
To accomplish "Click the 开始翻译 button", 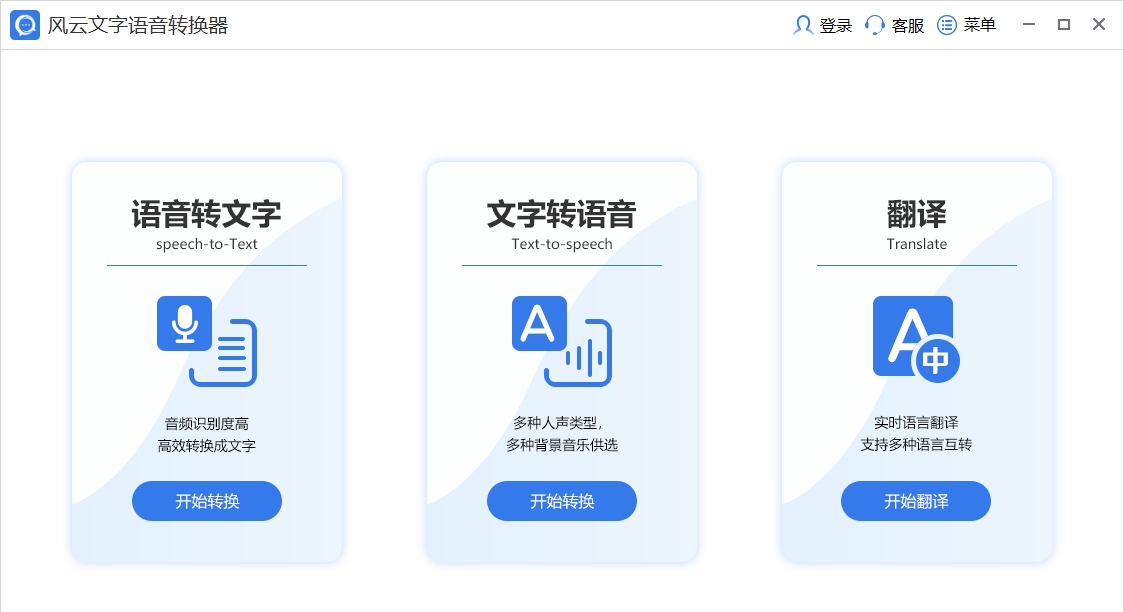I will 916,501.
